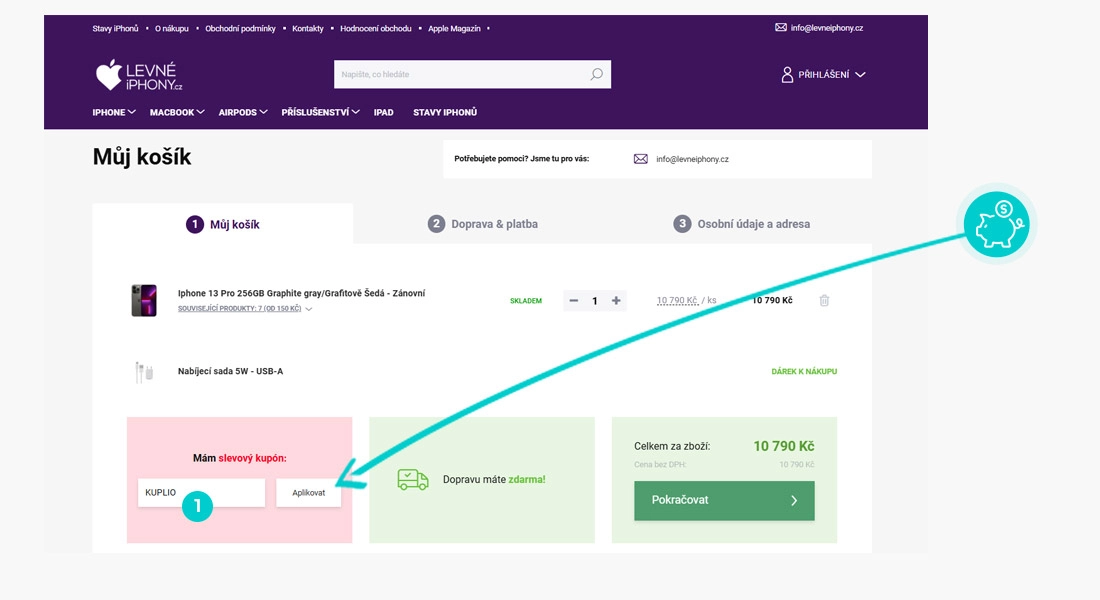Click green total 10 790 Kč

(784, 446)
